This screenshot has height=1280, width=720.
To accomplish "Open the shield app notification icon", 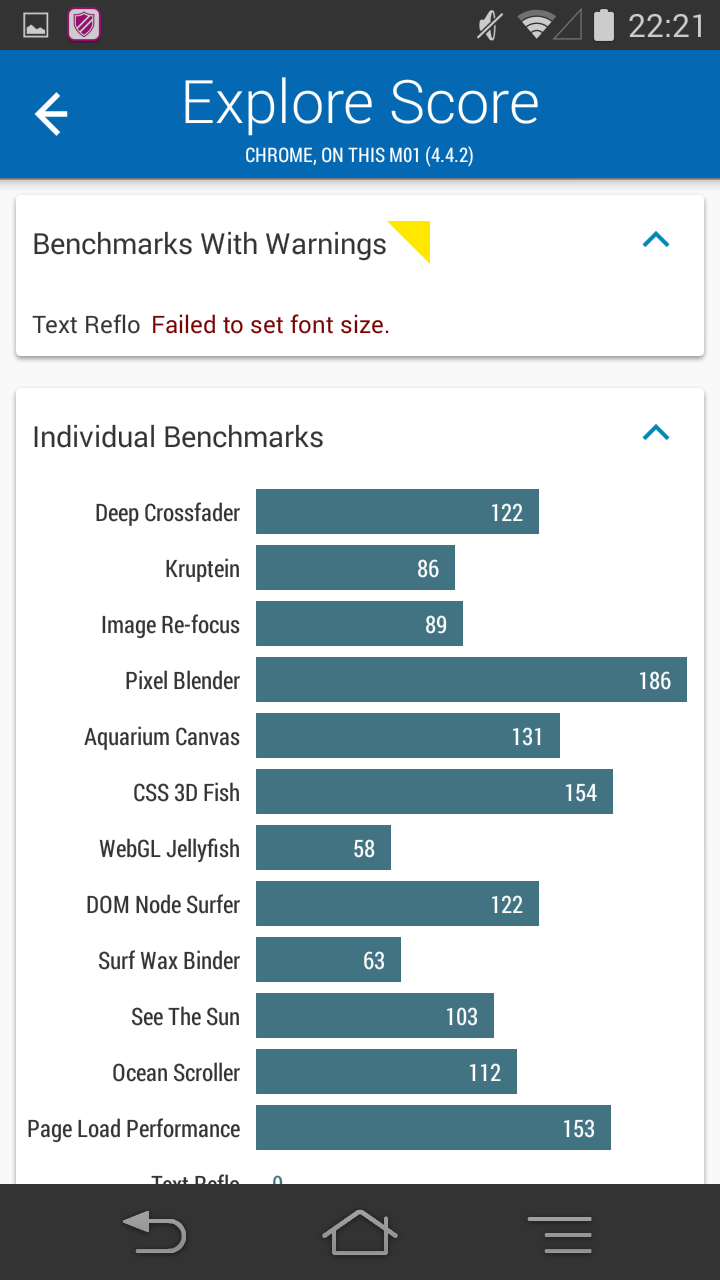I will pyautogui.click(x=84, y=25).
